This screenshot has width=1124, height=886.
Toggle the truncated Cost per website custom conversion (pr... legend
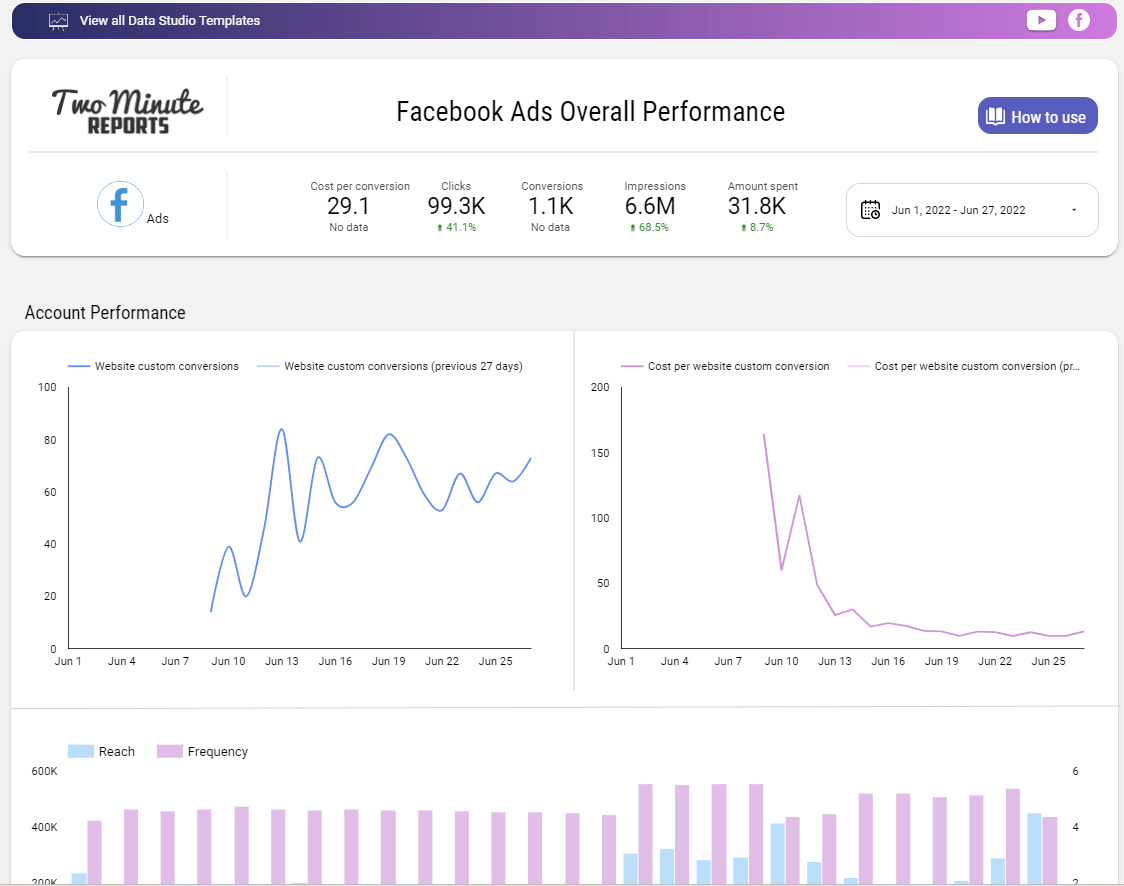pos(963,366)
